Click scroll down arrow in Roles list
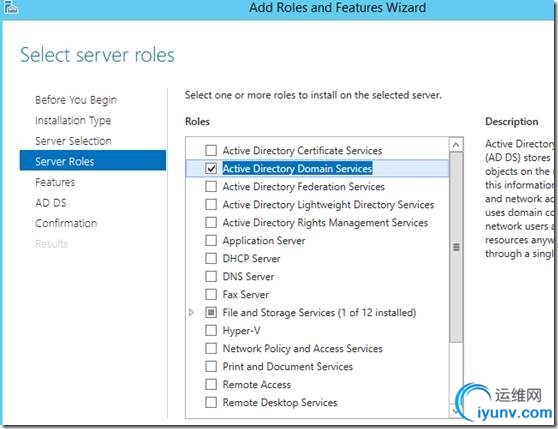This screenshot has height=429, width=558. 456,411
